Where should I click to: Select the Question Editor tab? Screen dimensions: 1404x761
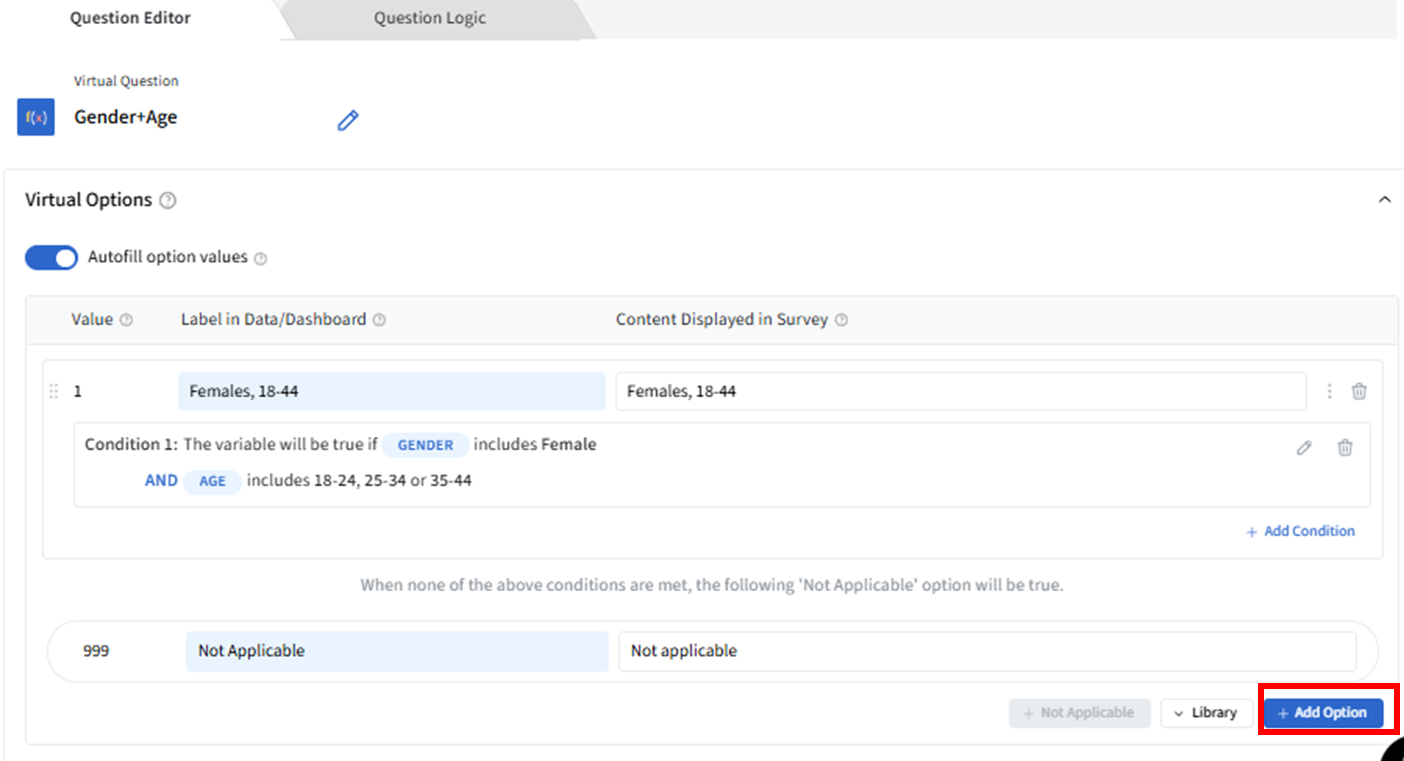coord(130,18)
